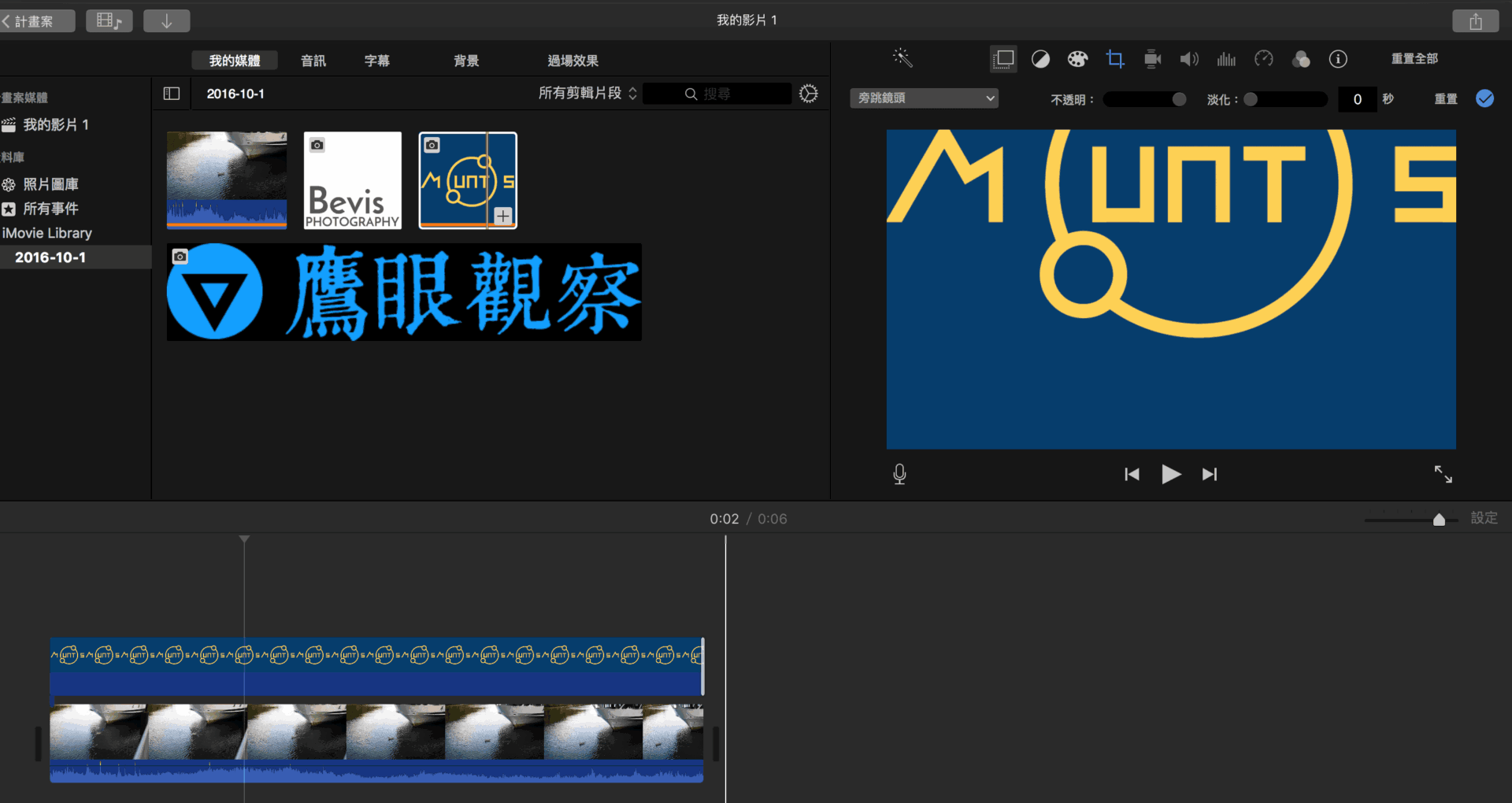Select the 鷹眼觀察 image thumbnail
Viewport: 1512px width, 803px height.
(404, 292)
